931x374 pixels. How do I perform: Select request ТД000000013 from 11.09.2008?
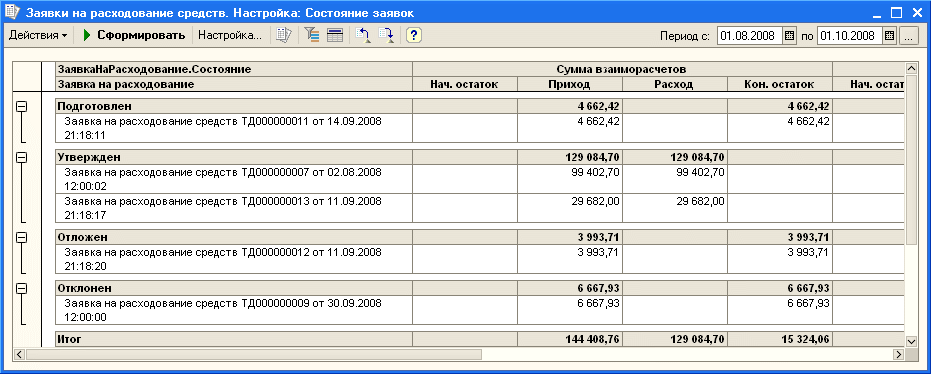234,208
